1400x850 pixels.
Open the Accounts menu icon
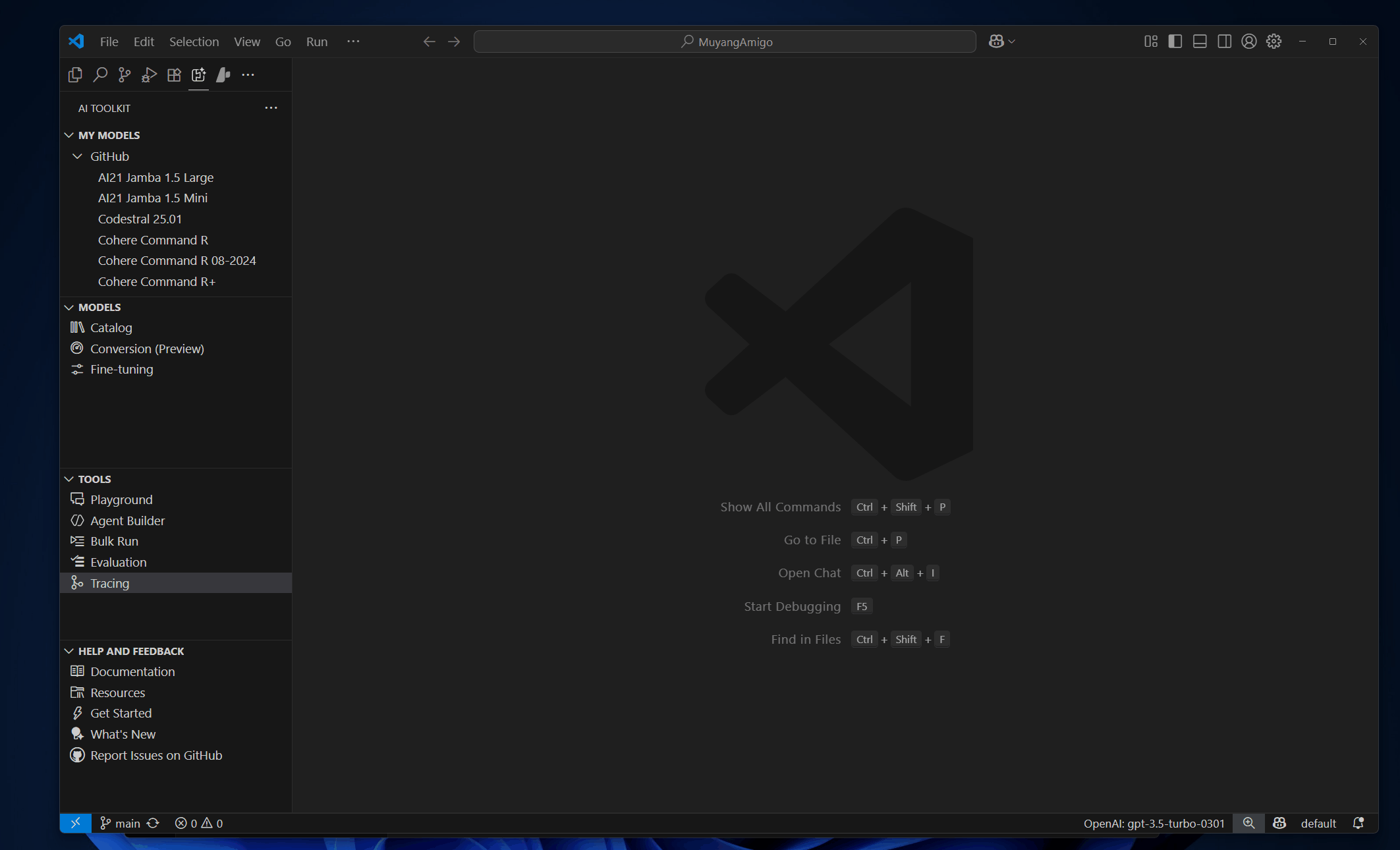1249,42
